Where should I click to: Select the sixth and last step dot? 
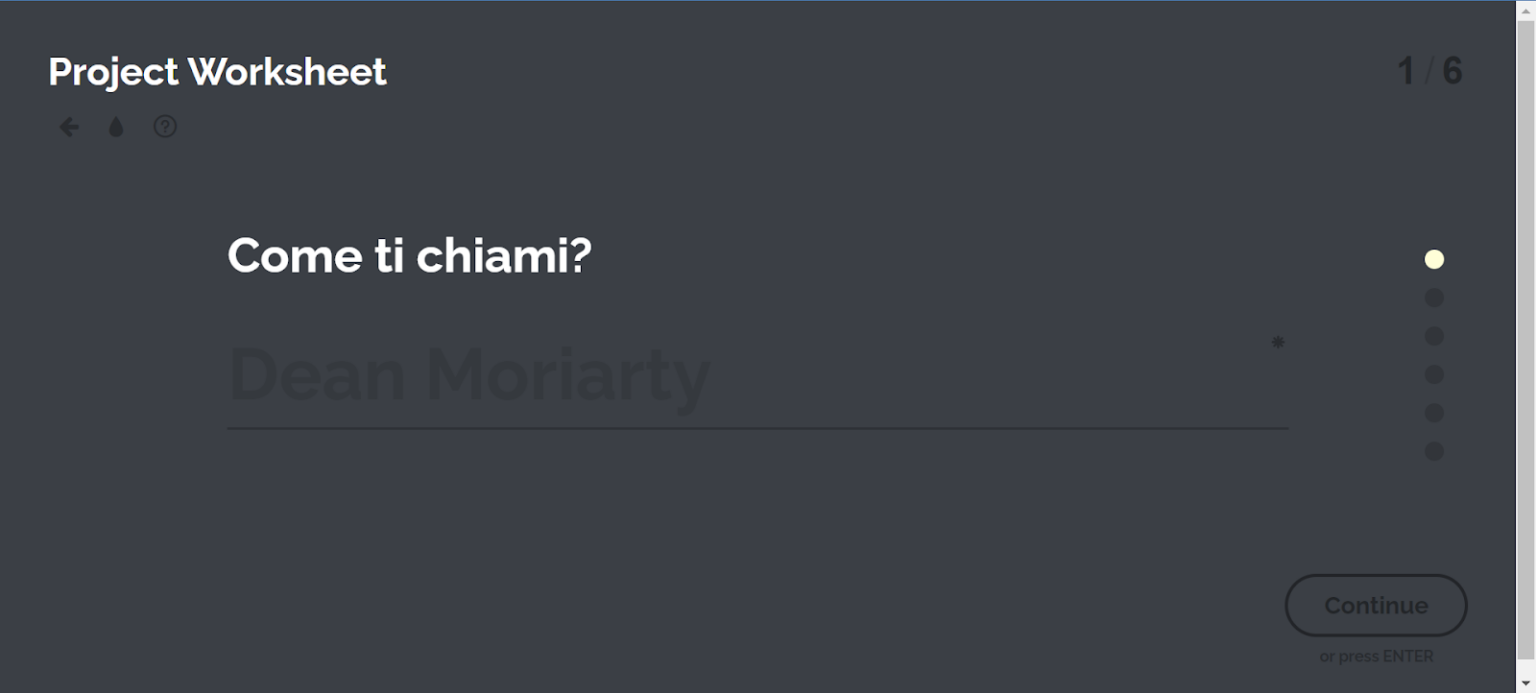click(x=1434, y=451)
